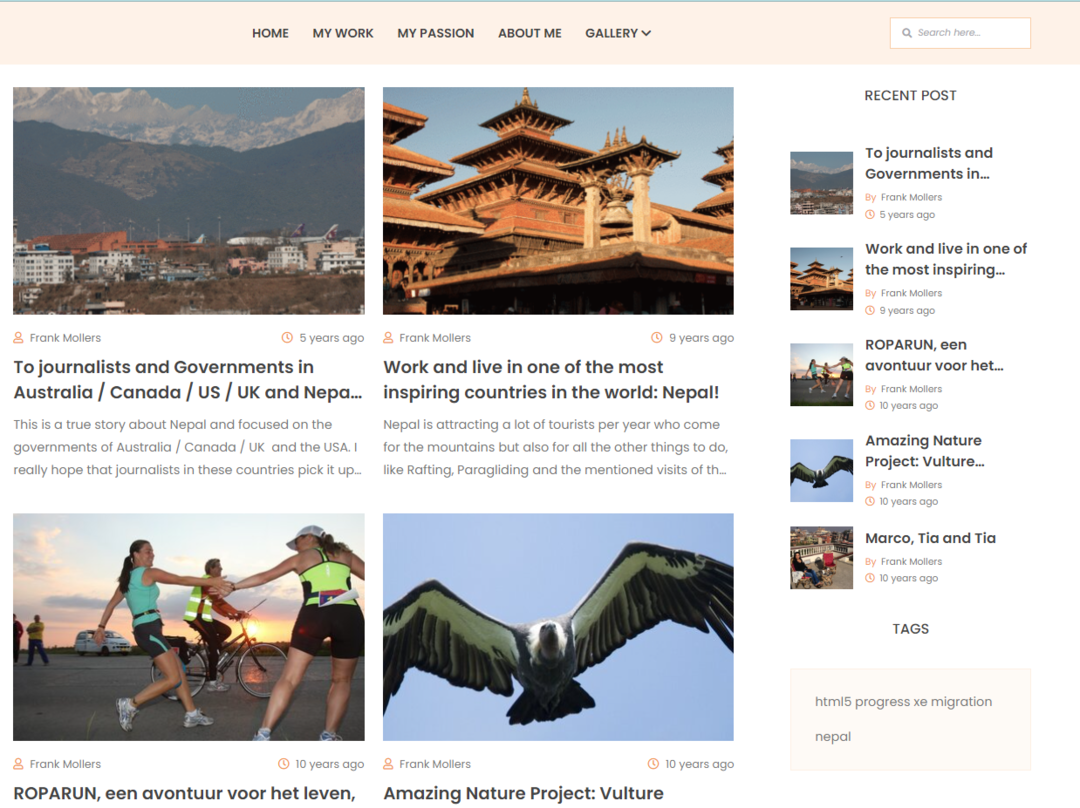The image size is (1080, 808).
Task: Click the author icon under the journalists post
Action: coord(19,338)
